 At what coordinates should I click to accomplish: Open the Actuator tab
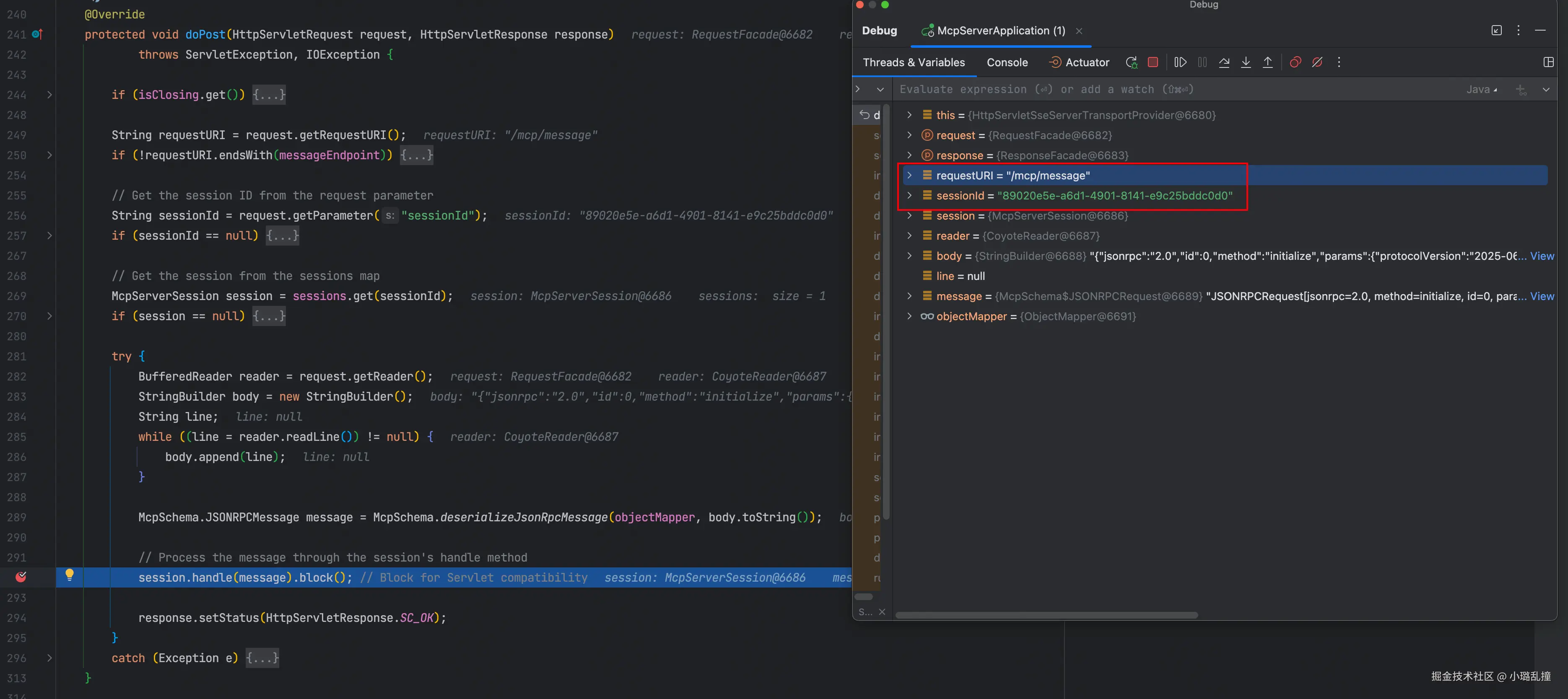[1079, 62]
